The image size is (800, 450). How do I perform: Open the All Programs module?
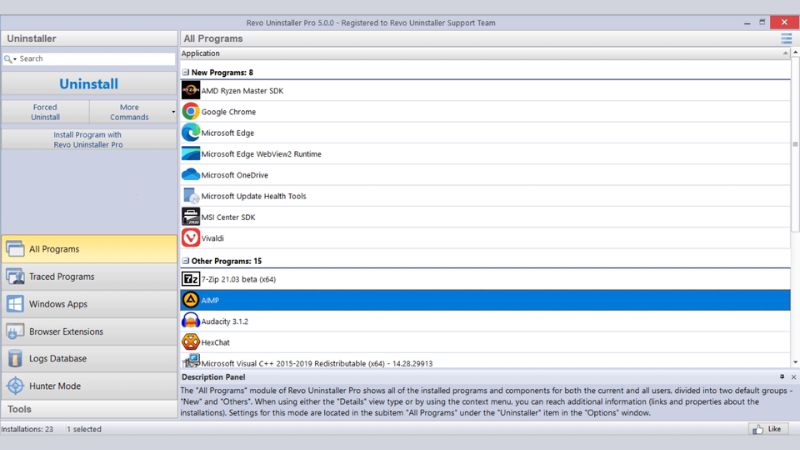coord(89,249)
